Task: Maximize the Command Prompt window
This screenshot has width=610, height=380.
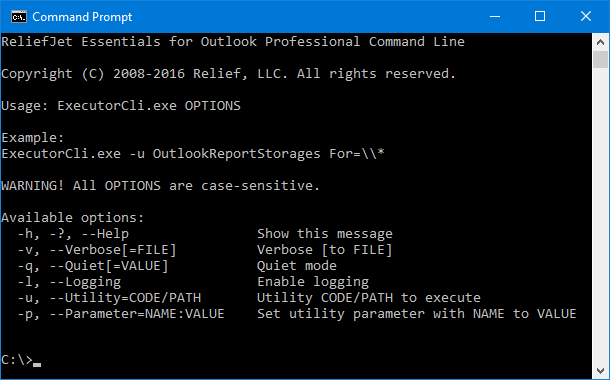Action: (540, 17)
